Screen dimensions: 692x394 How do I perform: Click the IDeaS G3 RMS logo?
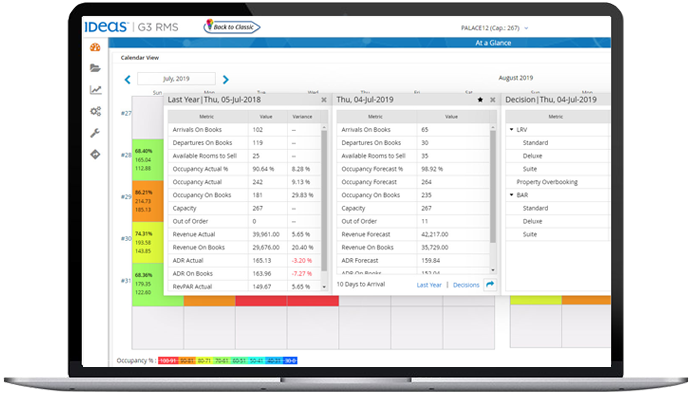tap(132, 27)
